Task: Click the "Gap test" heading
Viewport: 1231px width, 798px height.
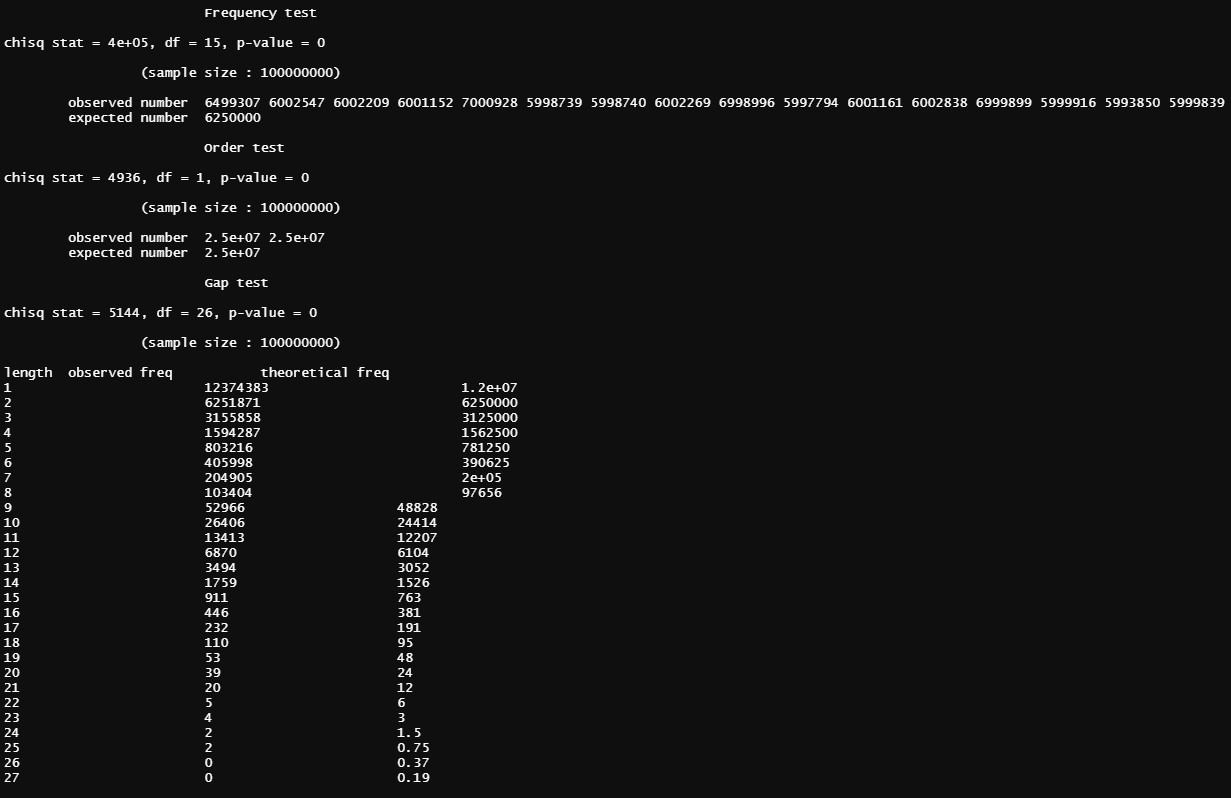Action: (236, 283)
